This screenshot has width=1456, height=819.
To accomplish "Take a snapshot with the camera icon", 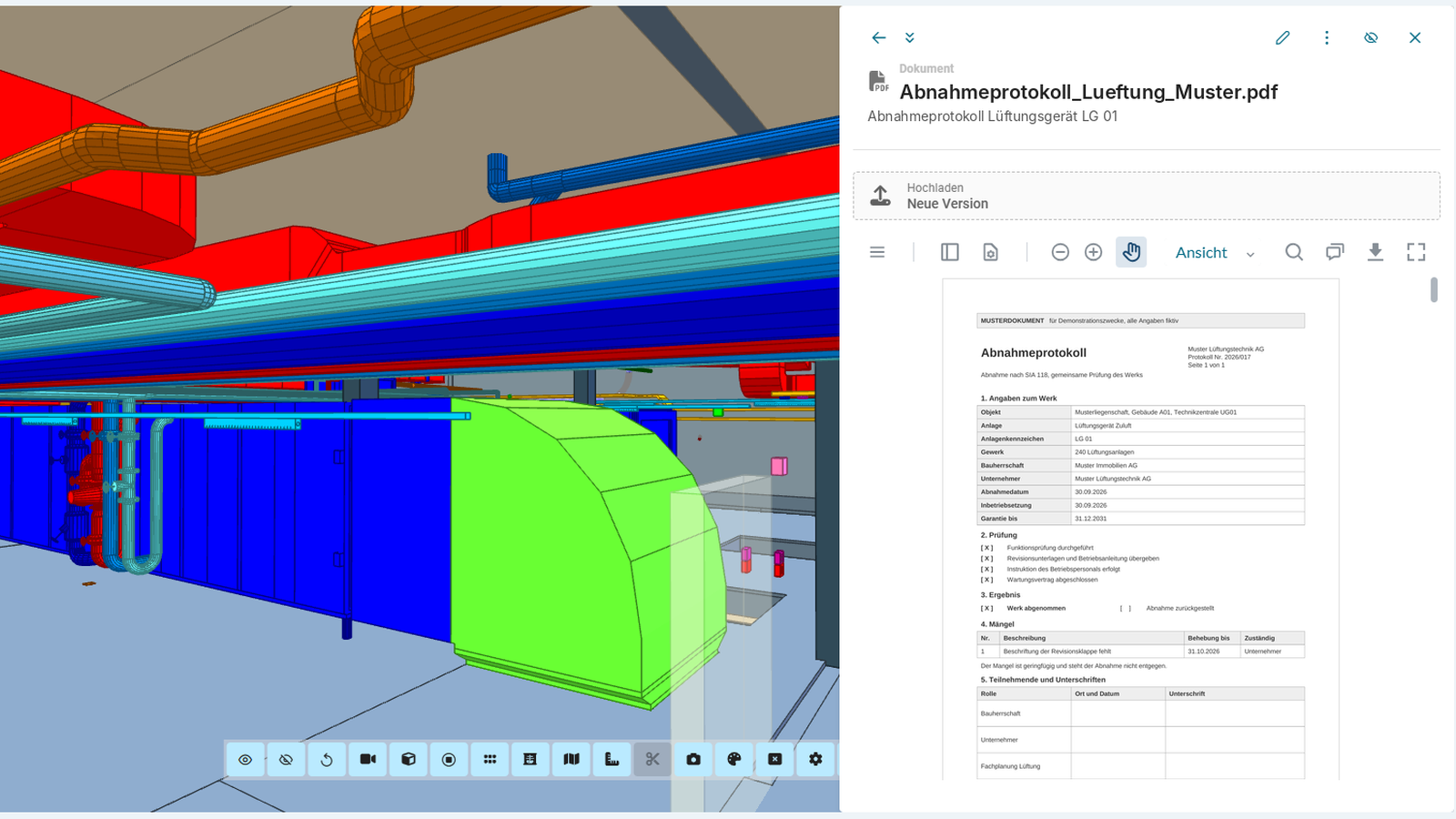I will point(693,759).
